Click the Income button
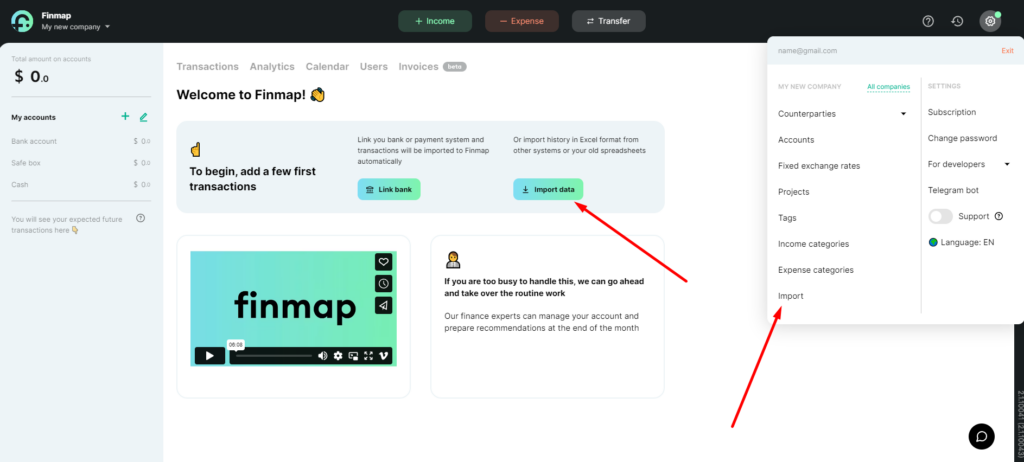 pos(435,21)
